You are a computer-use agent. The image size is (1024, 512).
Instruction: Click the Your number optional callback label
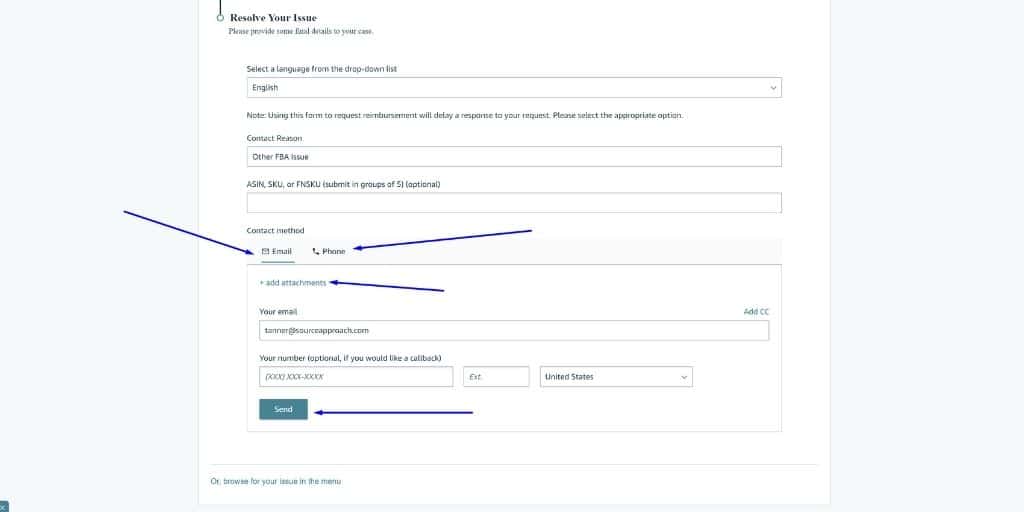coord(350,358)
